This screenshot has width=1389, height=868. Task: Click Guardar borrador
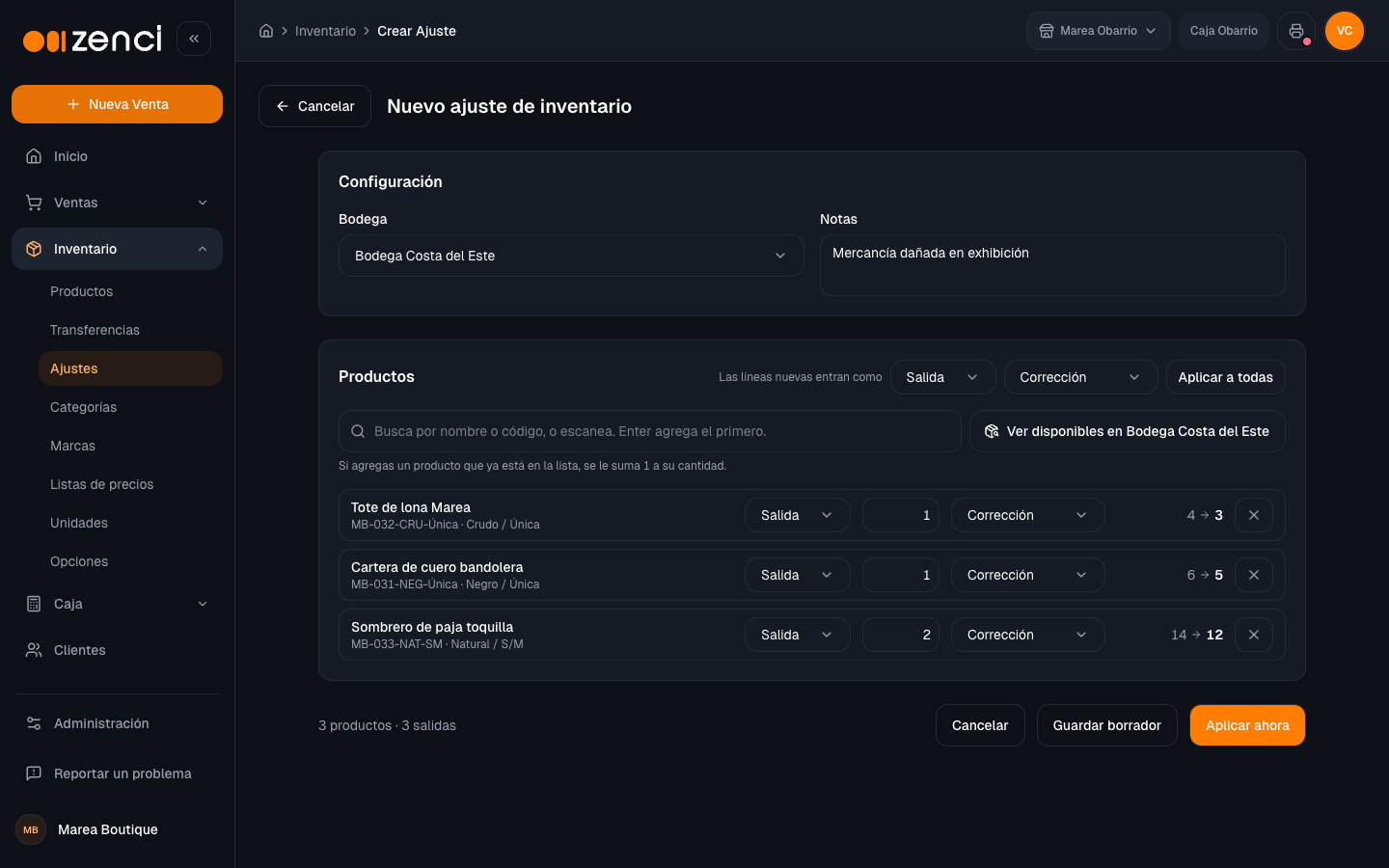(1106, 725)
